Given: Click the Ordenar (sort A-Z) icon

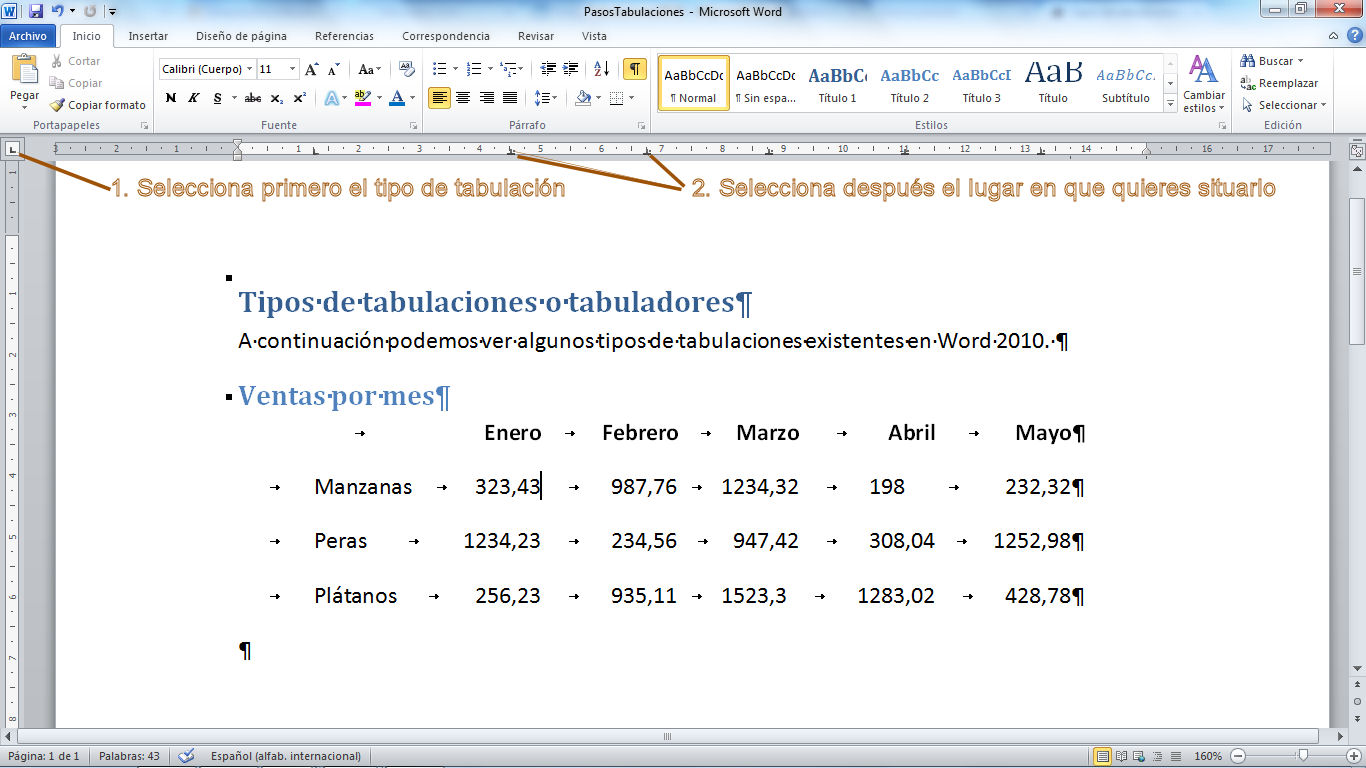Looking at the screenshot, I should [601, 70].
